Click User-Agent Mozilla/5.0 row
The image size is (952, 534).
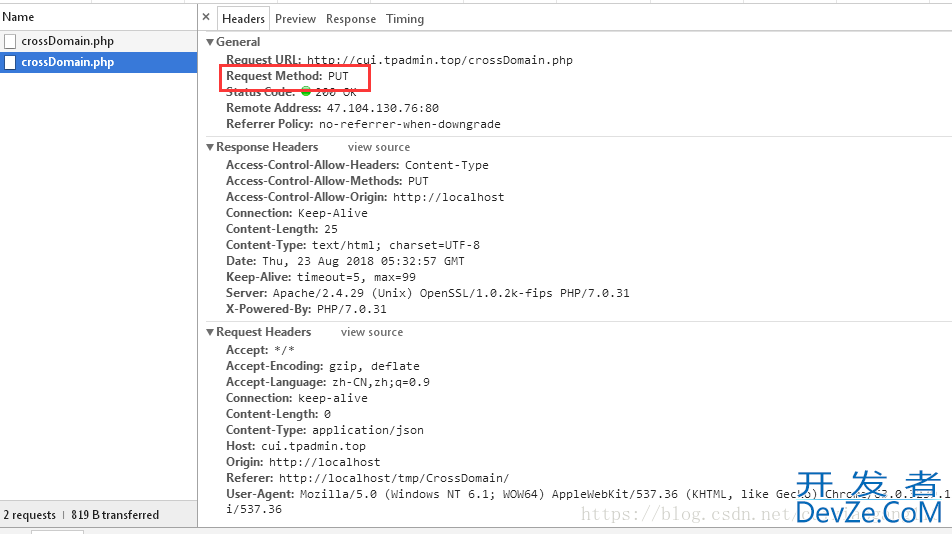point(588,501)
